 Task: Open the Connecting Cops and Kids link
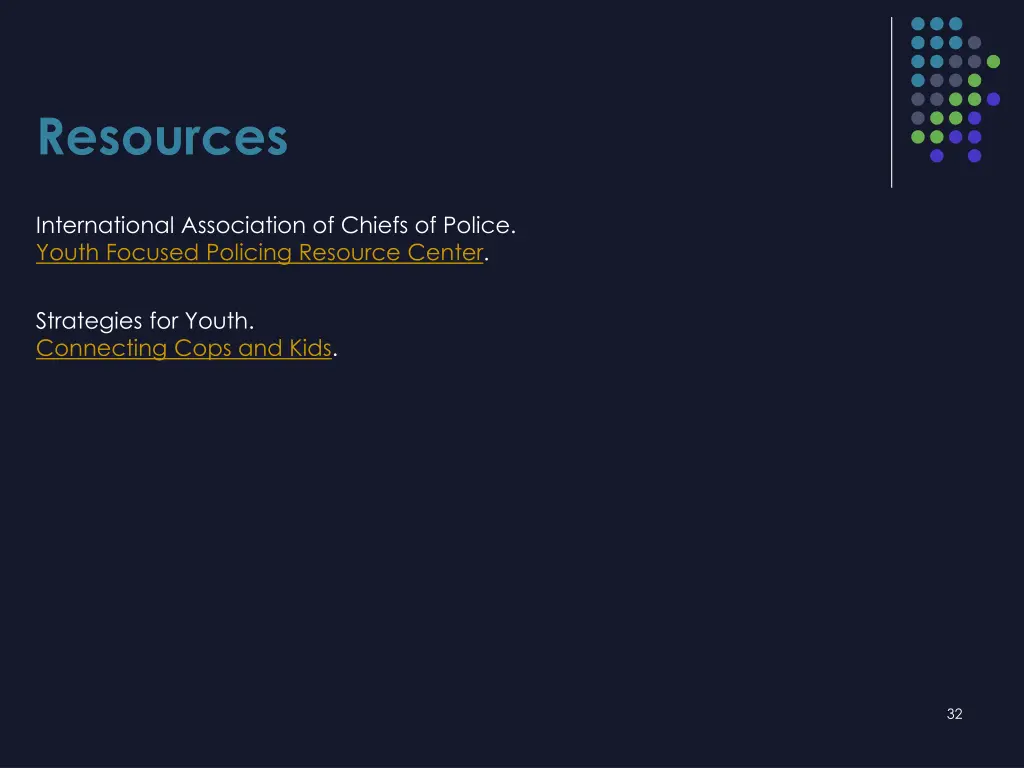[183, 349]
